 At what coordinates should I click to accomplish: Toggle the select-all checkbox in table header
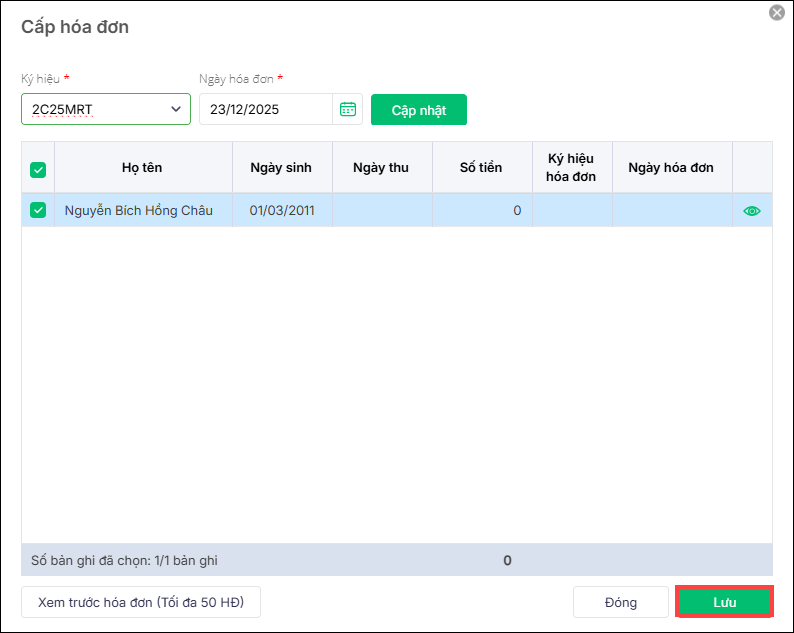click(x=38, y=169)
